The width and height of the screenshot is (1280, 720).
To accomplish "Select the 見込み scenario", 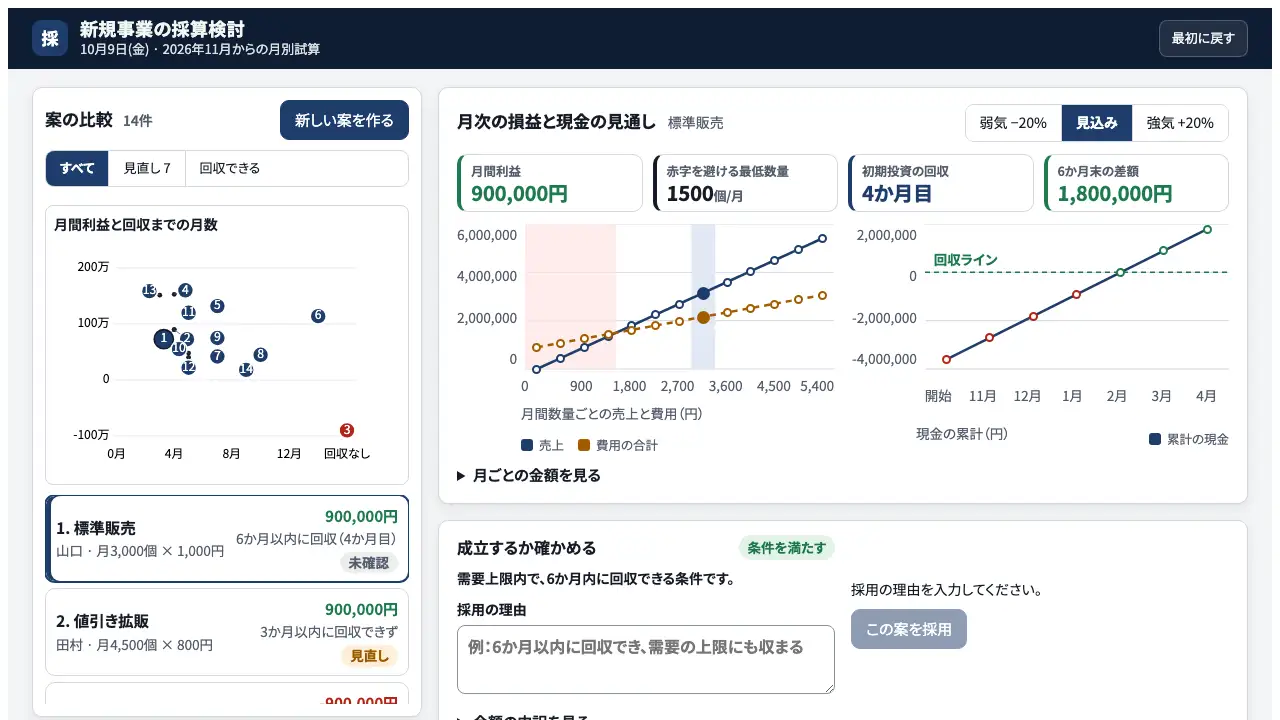I will 1097,123.
